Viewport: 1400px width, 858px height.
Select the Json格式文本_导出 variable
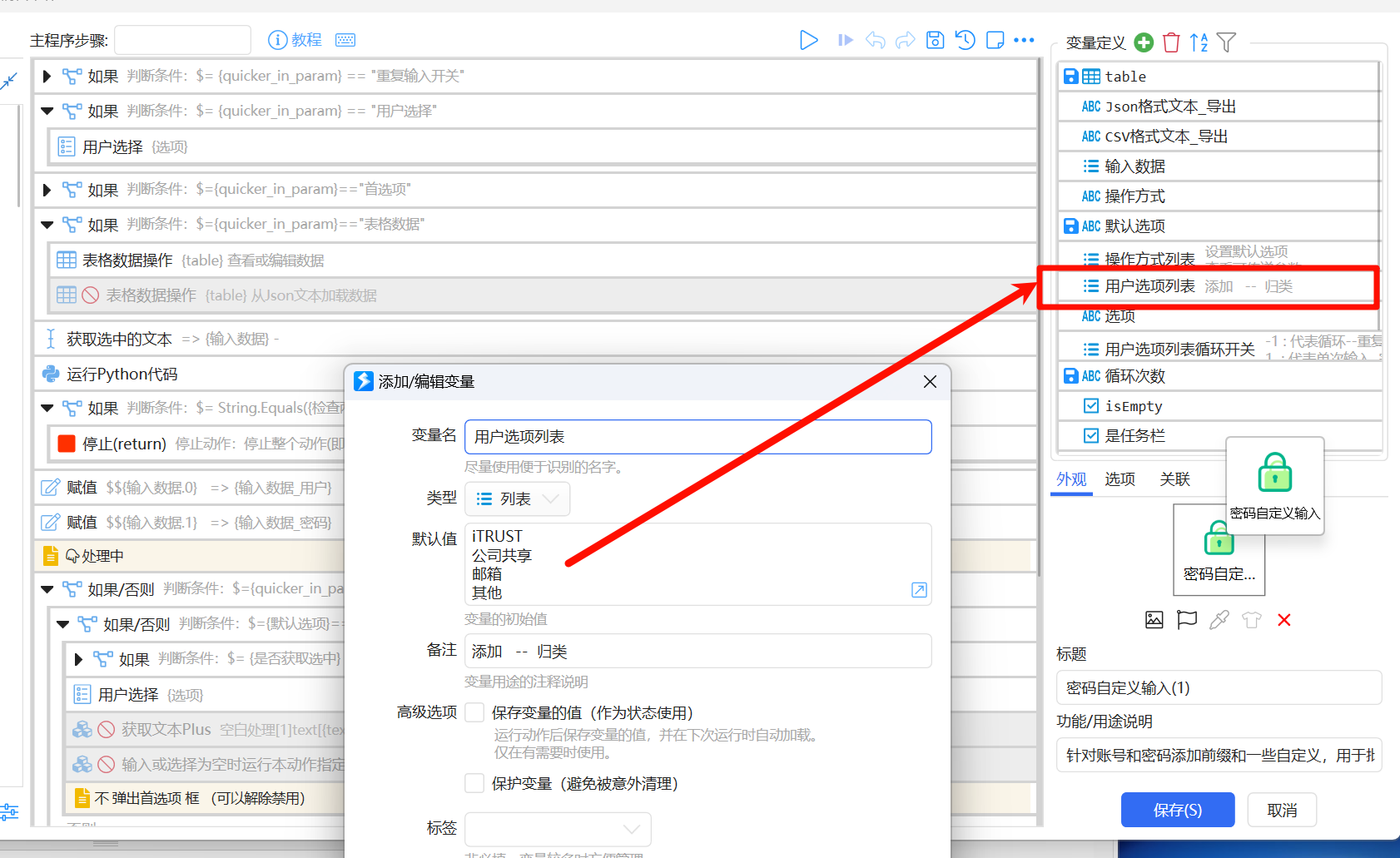coord(1219,107)
